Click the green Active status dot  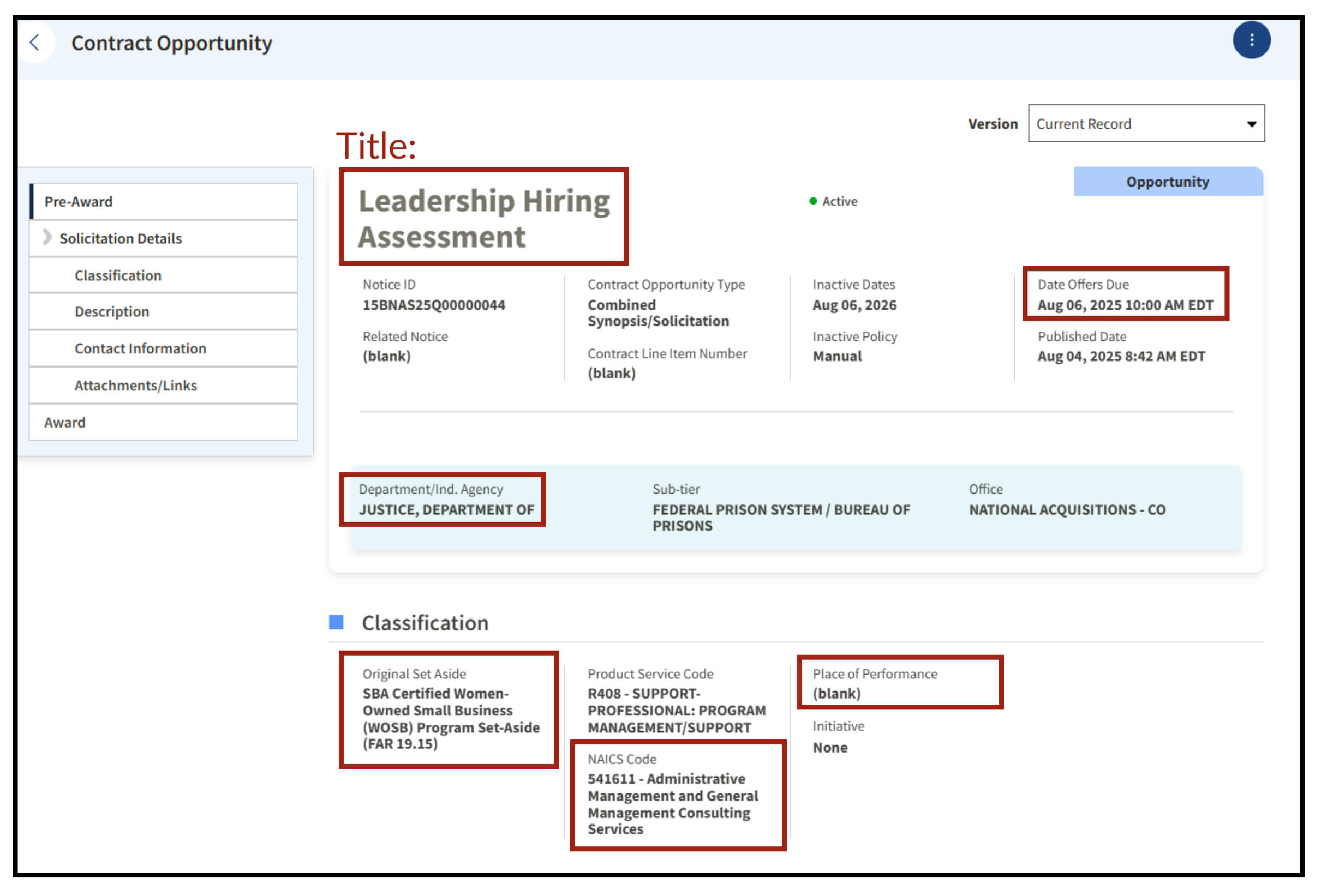[813, 201]
